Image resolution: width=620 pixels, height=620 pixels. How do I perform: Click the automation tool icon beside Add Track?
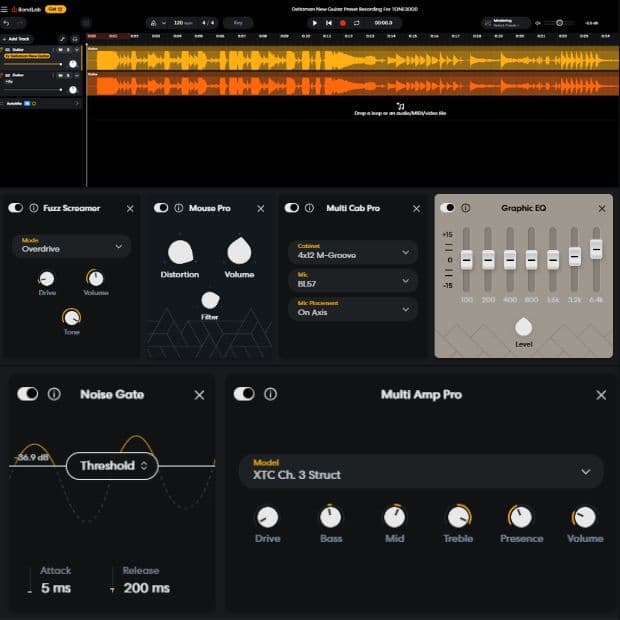(x=62, y=39)
